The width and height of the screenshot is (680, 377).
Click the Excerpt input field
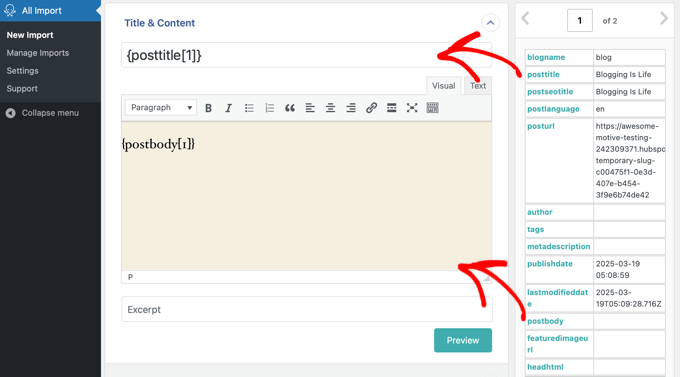click(x=307, y=309)
